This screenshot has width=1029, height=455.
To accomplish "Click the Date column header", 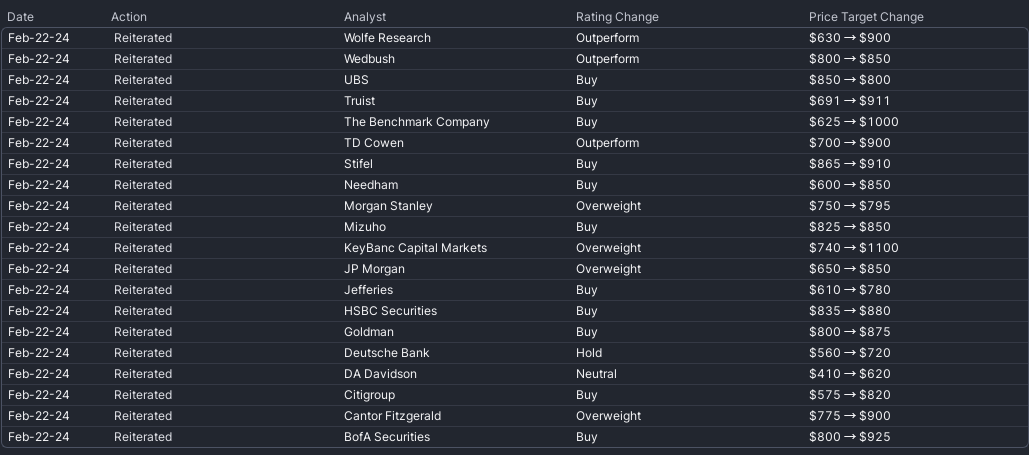I will 20,17.
